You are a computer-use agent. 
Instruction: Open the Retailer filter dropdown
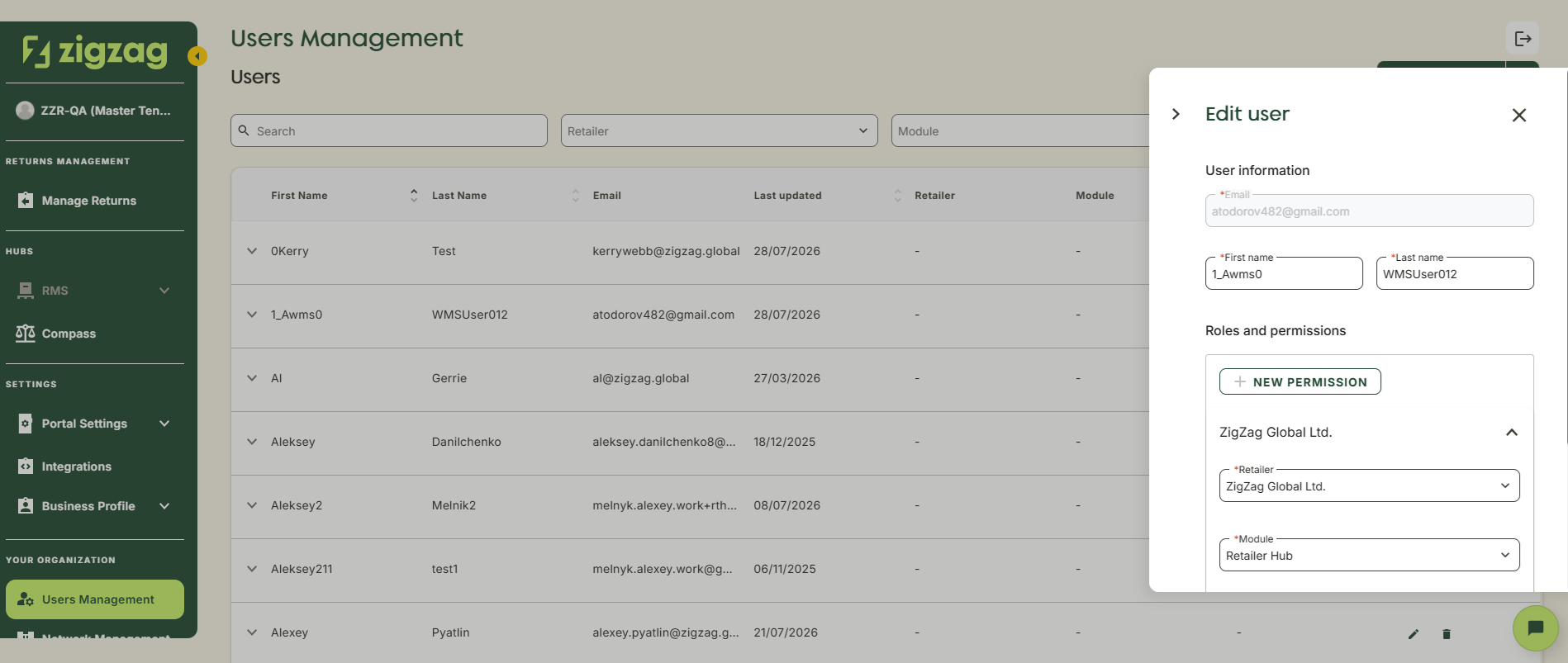point(720,130)
